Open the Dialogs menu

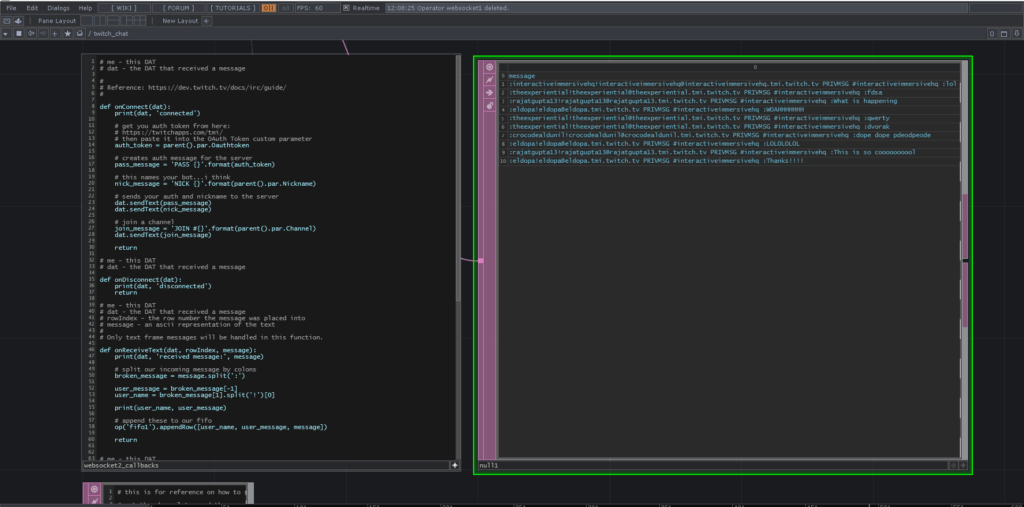(58, 8)
